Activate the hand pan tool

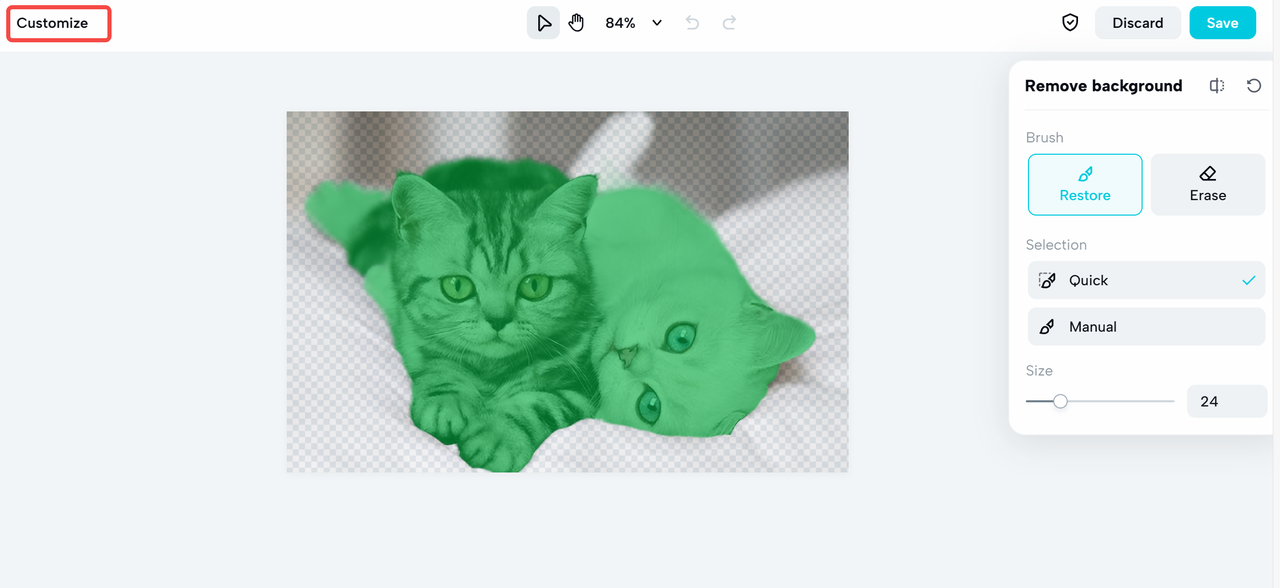point(577,23)
